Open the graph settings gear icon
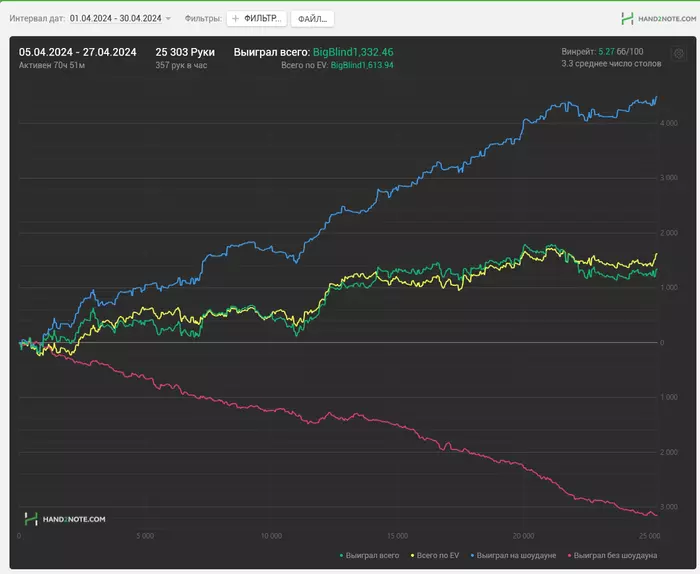Screen dimensions: 700x574 pyautogui.click(x=679, y=53)
